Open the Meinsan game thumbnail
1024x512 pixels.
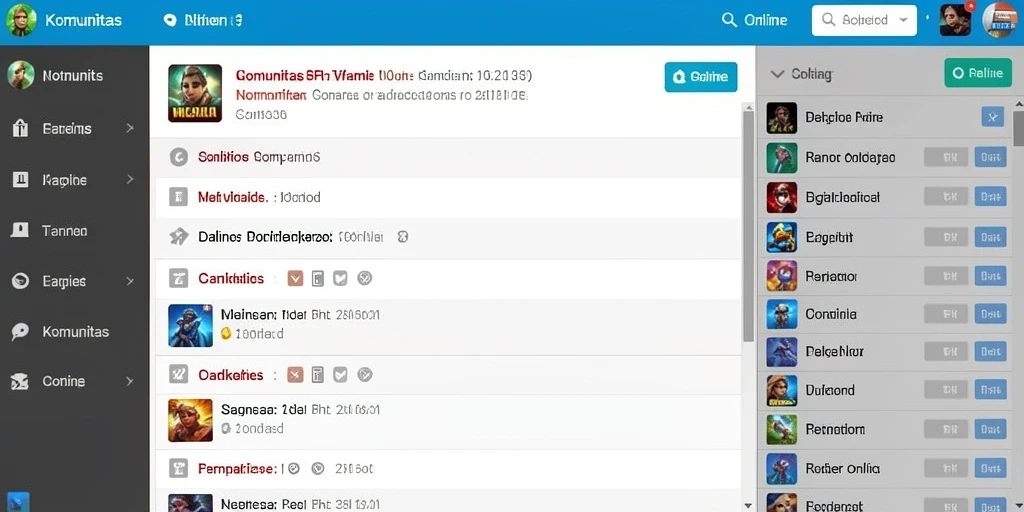tap(190, 325)
